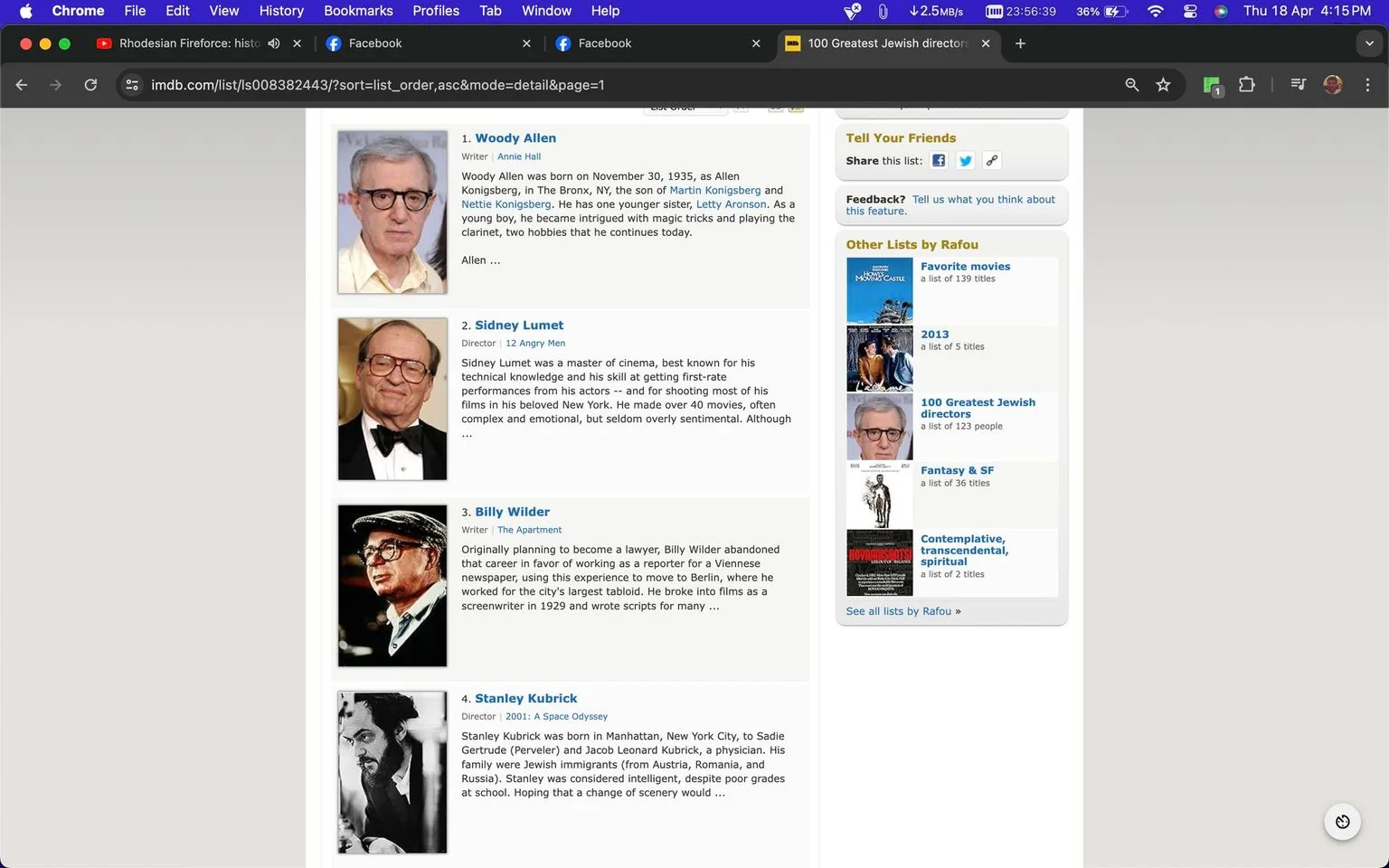Open the View menu
This screenshot has width=1389, height=868.
(223, 11)
